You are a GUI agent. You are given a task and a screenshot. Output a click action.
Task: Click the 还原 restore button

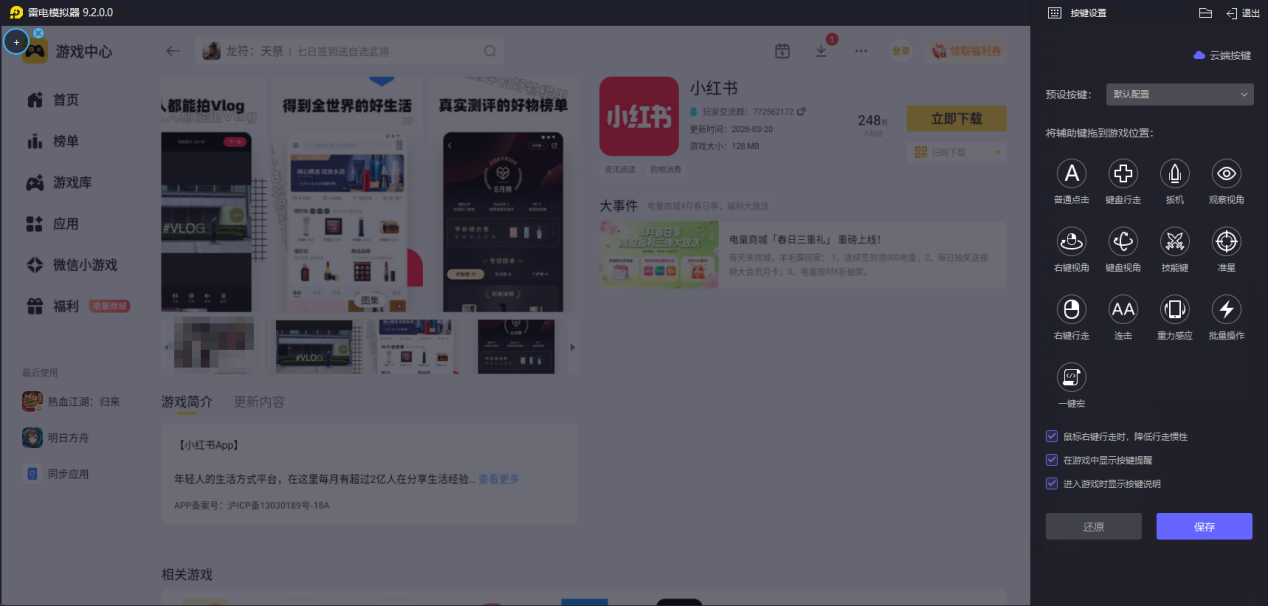pyautogui.click(x=1093, y=527)
